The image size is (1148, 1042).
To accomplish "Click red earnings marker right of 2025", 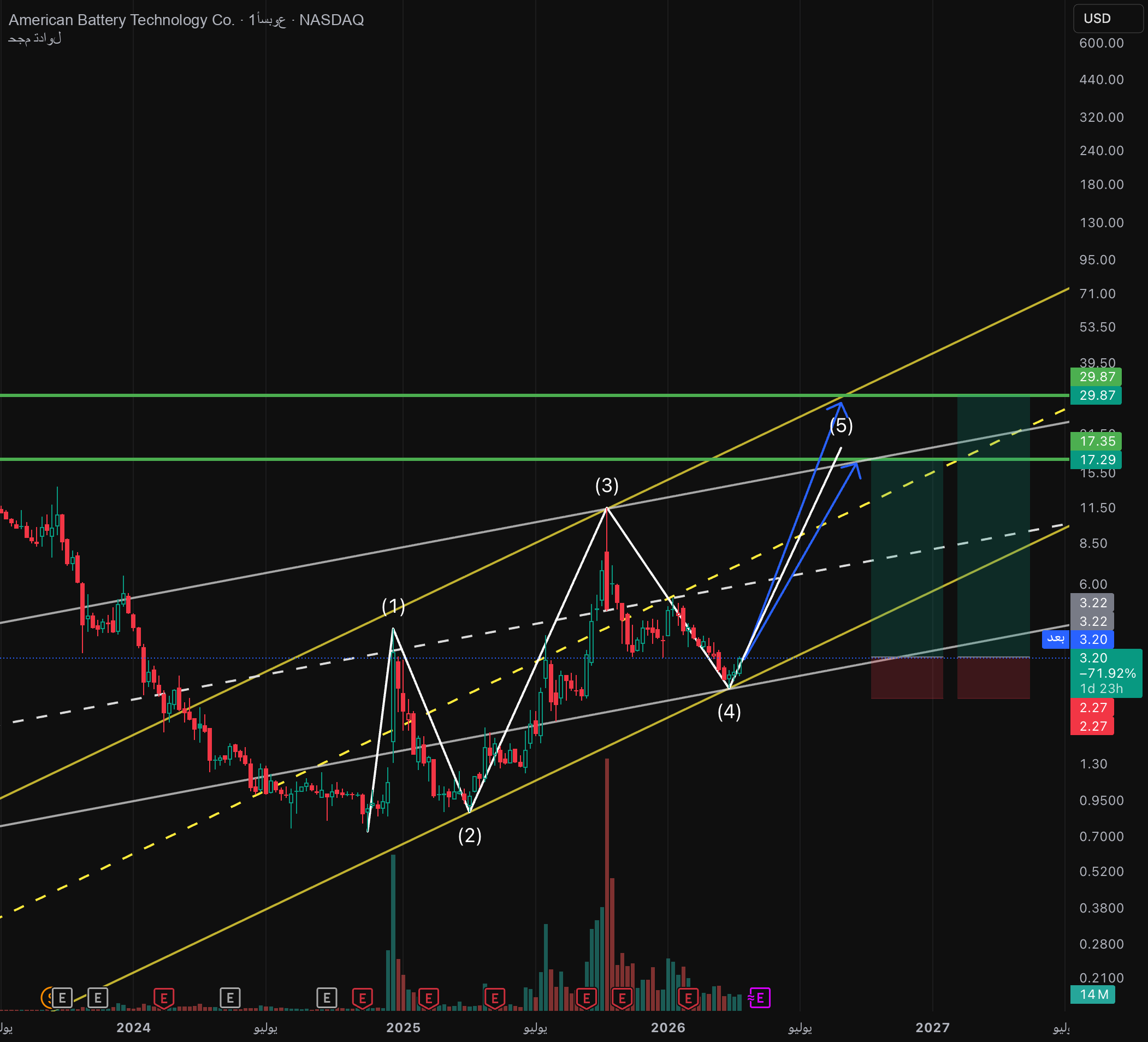I will pos(428,998).
